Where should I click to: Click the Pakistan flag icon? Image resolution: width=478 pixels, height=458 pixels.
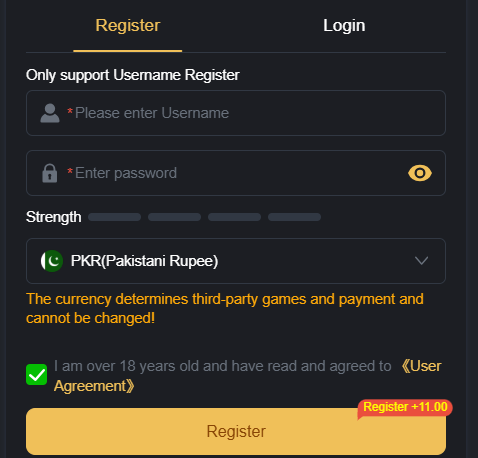coord(52,261)
